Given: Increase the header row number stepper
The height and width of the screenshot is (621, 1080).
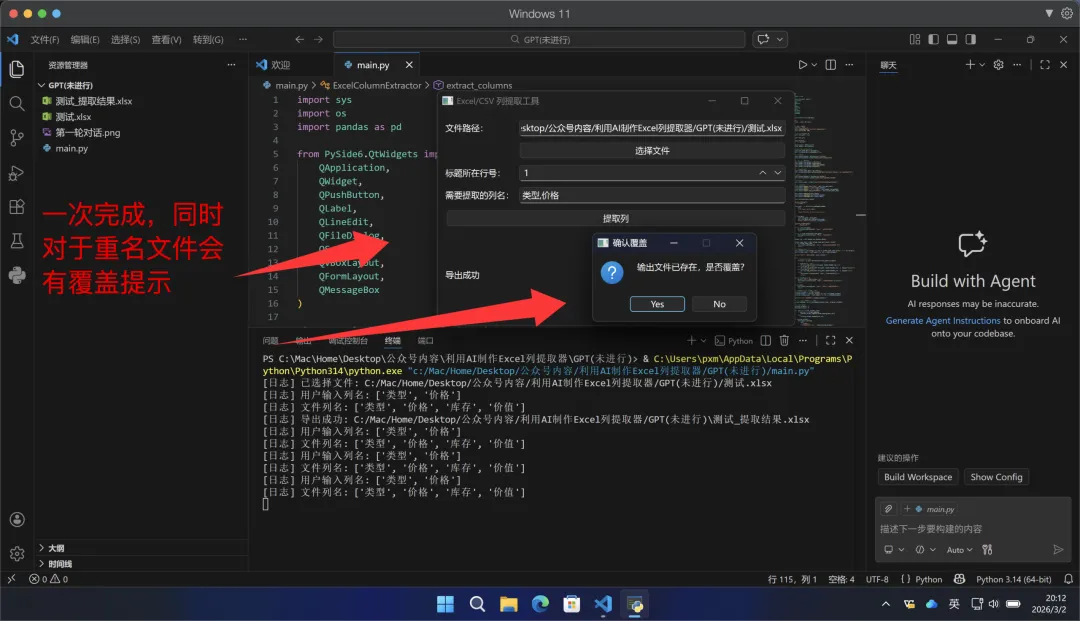Looking at the screenshot, I should tap(762, 173).
